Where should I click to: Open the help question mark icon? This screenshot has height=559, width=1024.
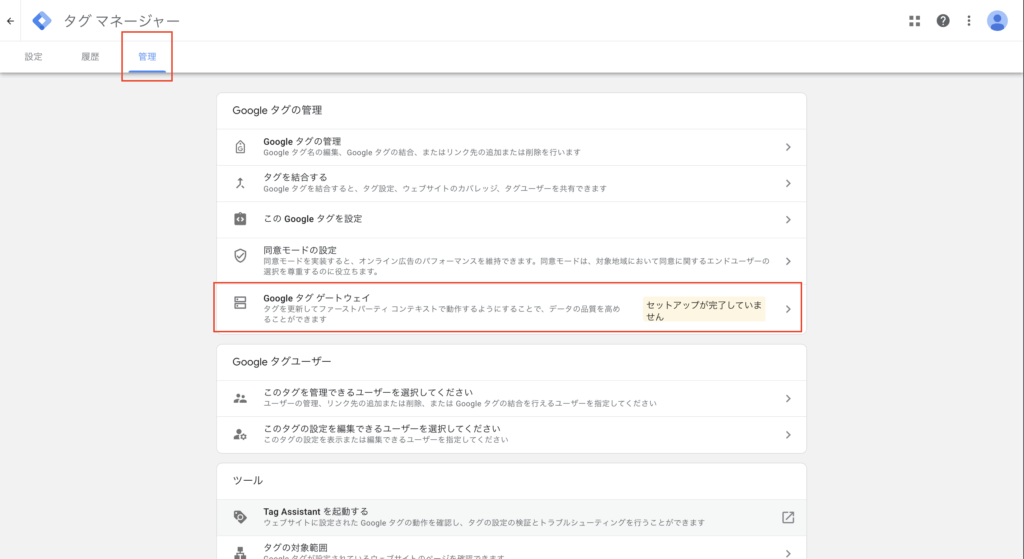(x=943, y=21)
